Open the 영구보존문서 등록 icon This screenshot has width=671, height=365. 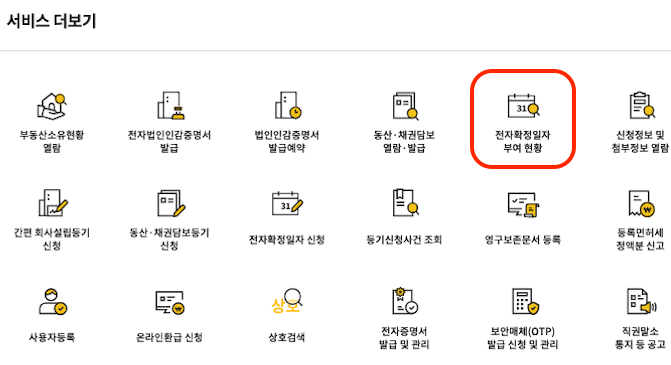pyautogui.click(x=523, y=204)
